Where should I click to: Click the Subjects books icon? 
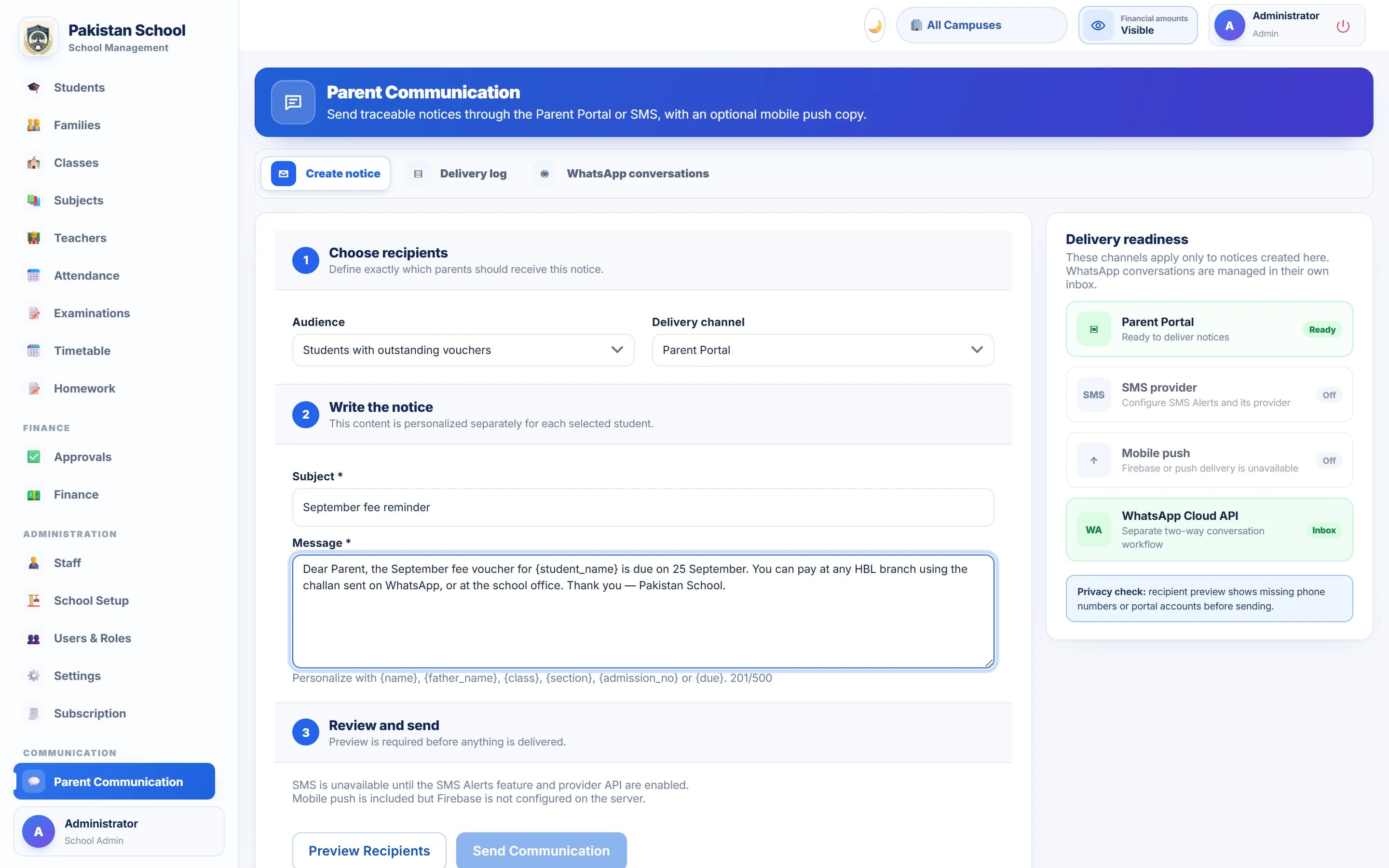click(x=34, y=200)
